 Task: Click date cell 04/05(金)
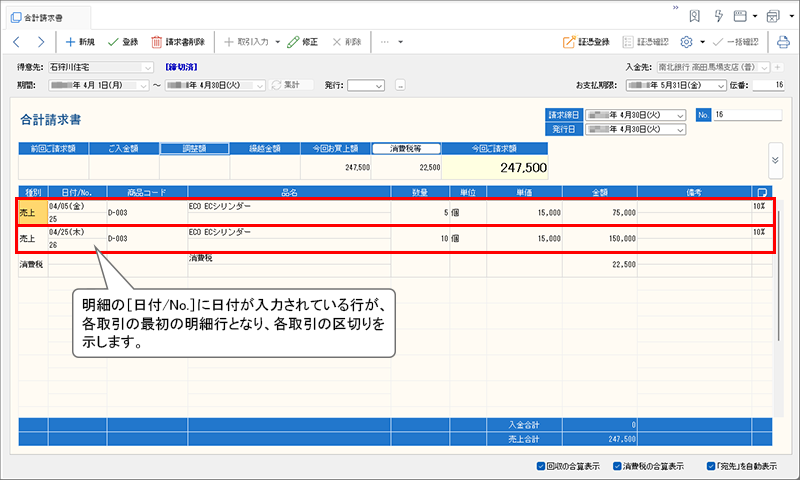click(78, 206)
